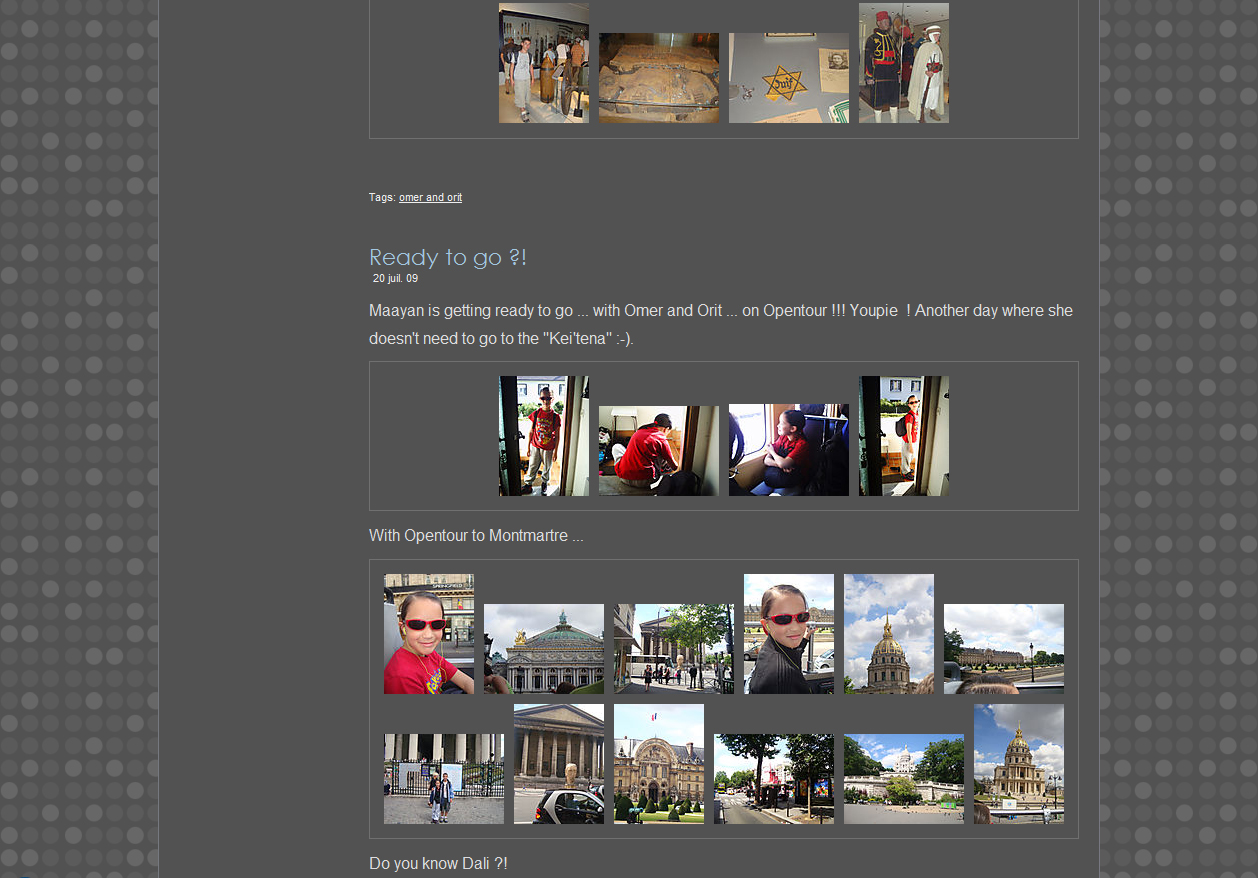Screen dimensions: 1258x878
Task: View the wide Invalides building photo with lawn
Action: click(x=1003, y=648)
